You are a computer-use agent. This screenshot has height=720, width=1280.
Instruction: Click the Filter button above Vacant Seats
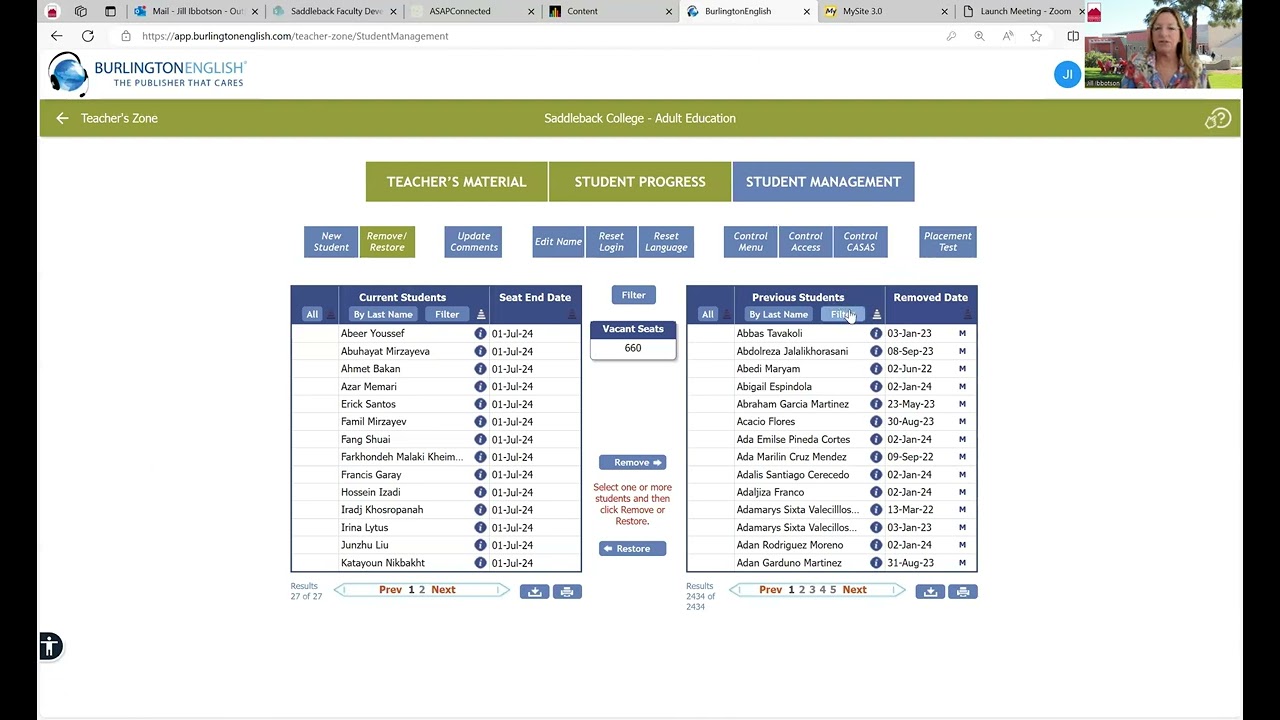pyautogui.click(x=633, y=296)
